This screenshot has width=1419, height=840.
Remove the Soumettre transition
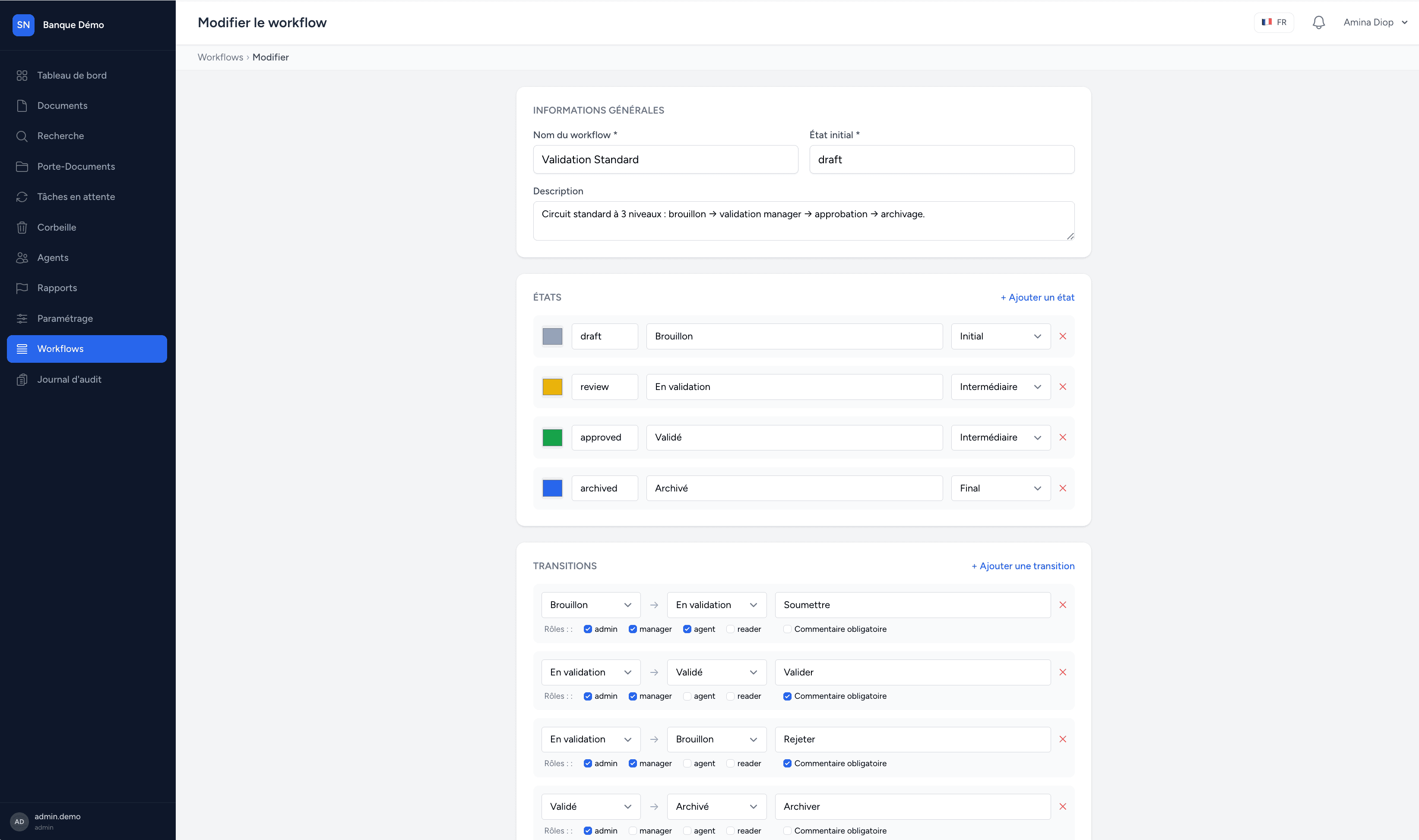point(1063,605)
